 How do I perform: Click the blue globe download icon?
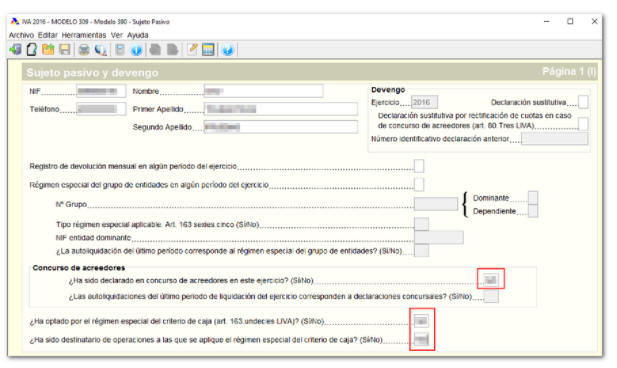228,50
